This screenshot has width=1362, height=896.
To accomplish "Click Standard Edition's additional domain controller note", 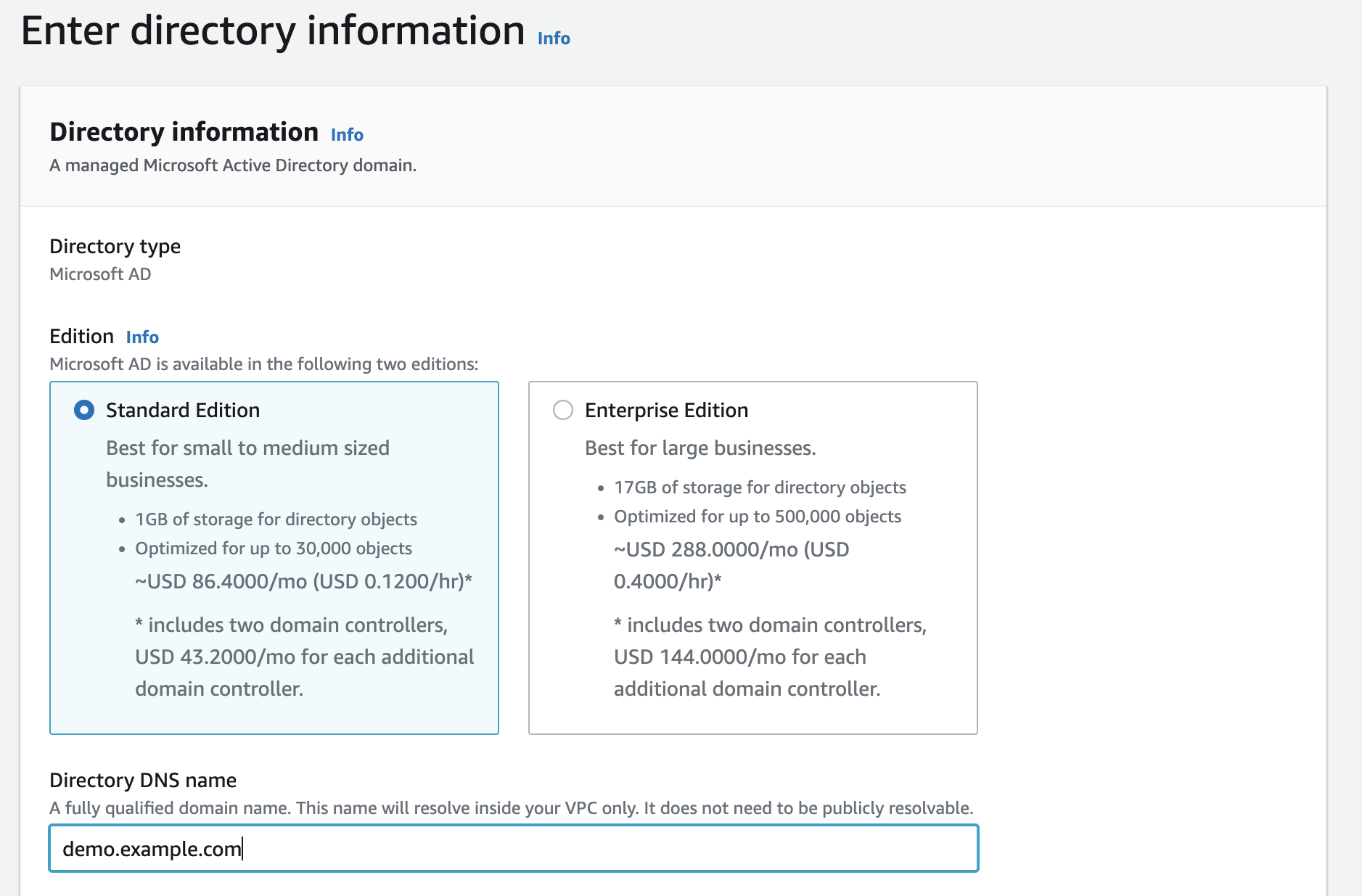I will pos(304,657).
